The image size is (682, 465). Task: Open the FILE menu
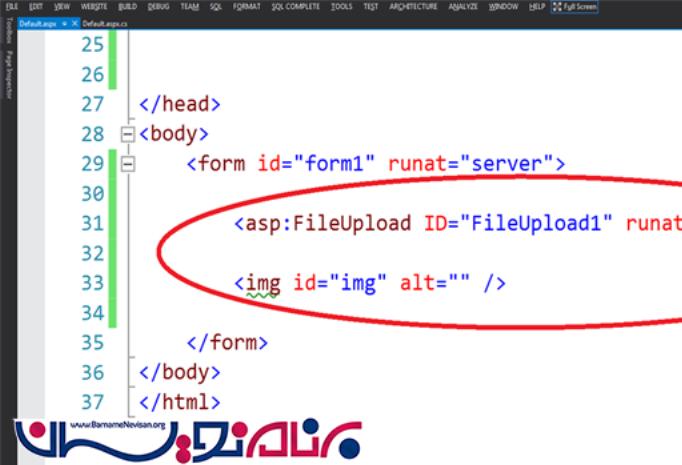12,7
